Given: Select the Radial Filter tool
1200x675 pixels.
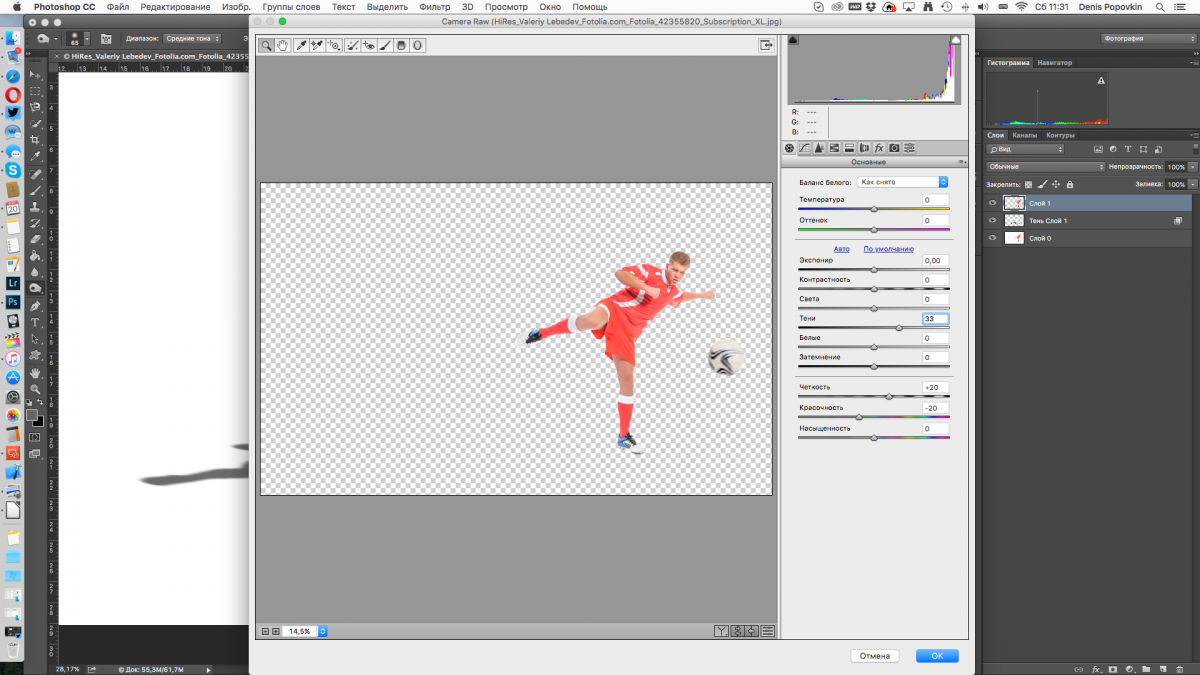Looking at the screenshot, I should [417, 45].
